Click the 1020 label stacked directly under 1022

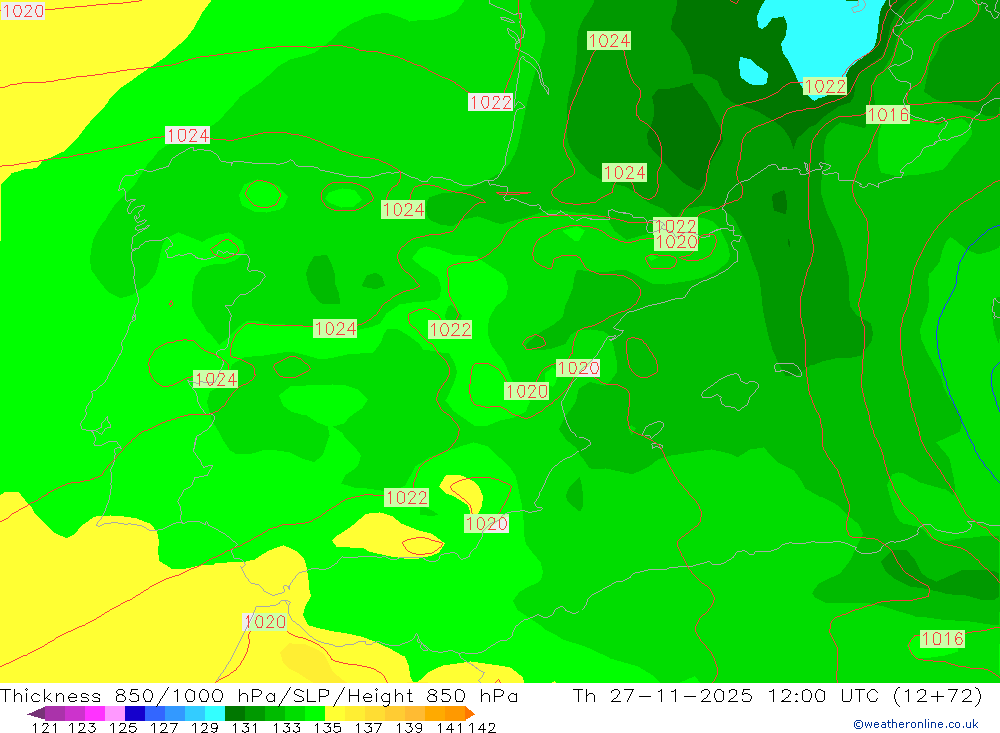[x=677, y=242]
